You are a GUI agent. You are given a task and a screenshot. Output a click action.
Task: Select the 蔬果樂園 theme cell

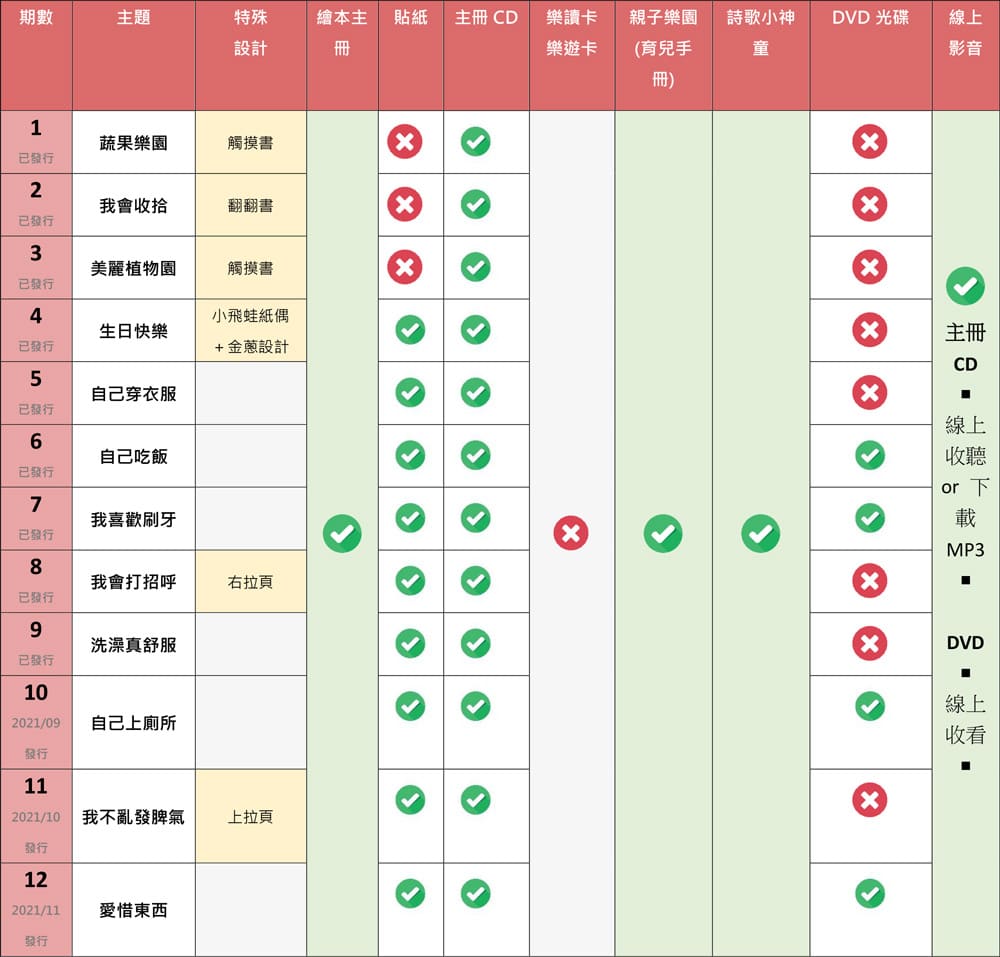pos(133,142)
